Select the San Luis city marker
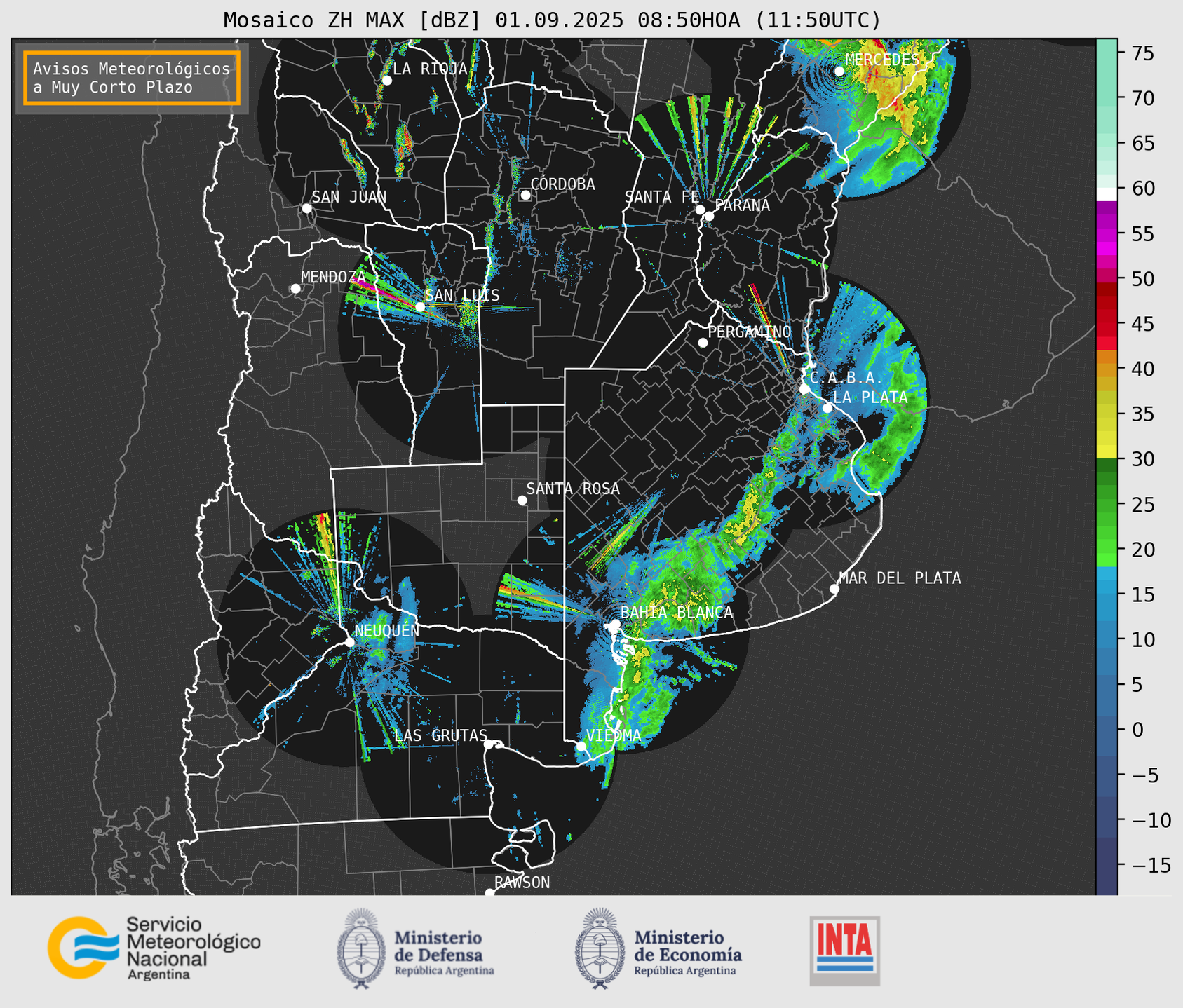 click(420, 307)
